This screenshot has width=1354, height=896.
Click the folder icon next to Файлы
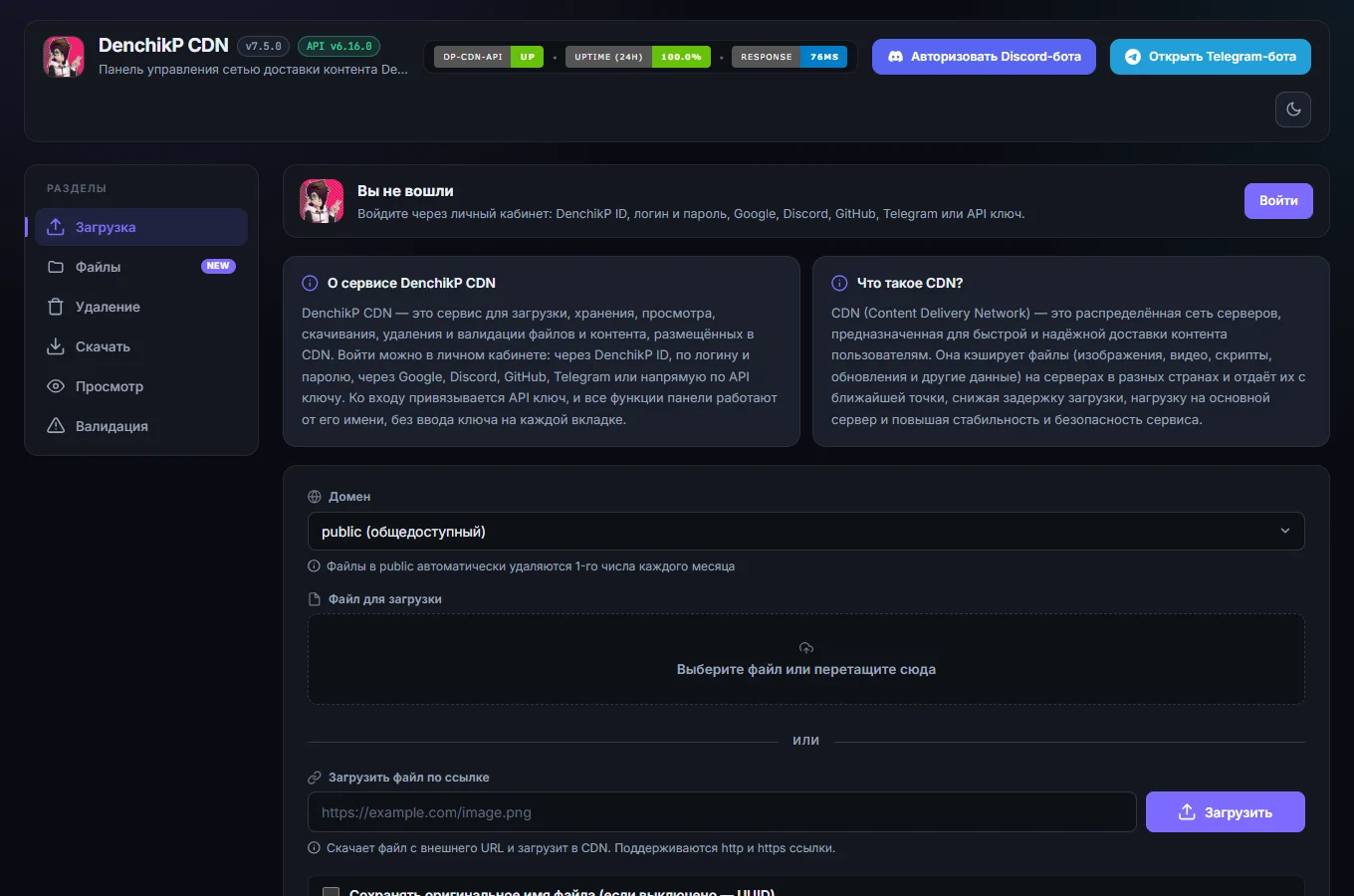[56, 267]
